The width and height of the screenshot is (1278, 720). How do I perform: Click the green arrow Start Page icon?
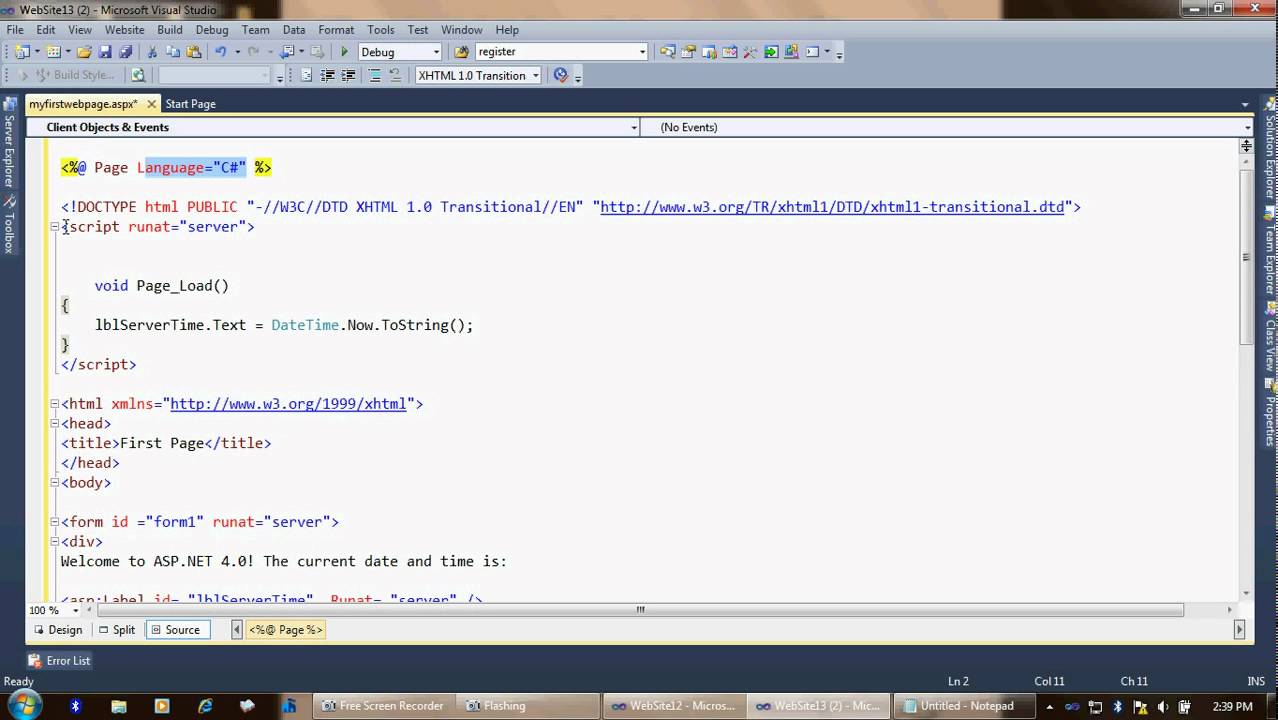pyautogui.click(x=771, y=52)
